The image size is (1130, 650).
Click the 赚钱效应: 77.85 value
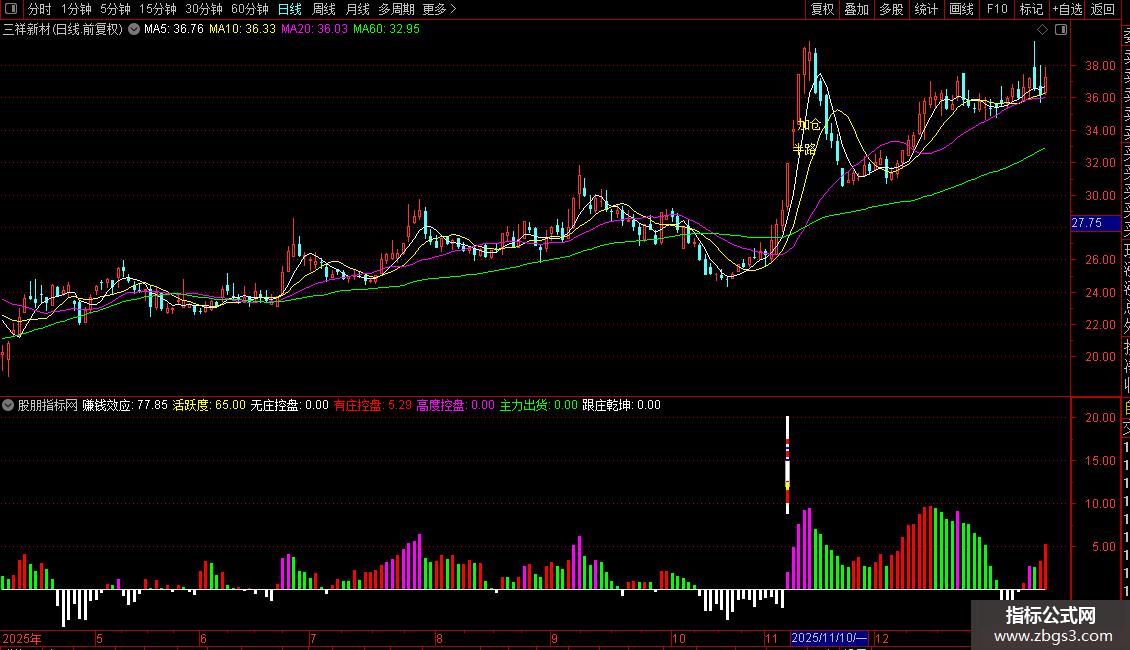(x=125, y=405)
